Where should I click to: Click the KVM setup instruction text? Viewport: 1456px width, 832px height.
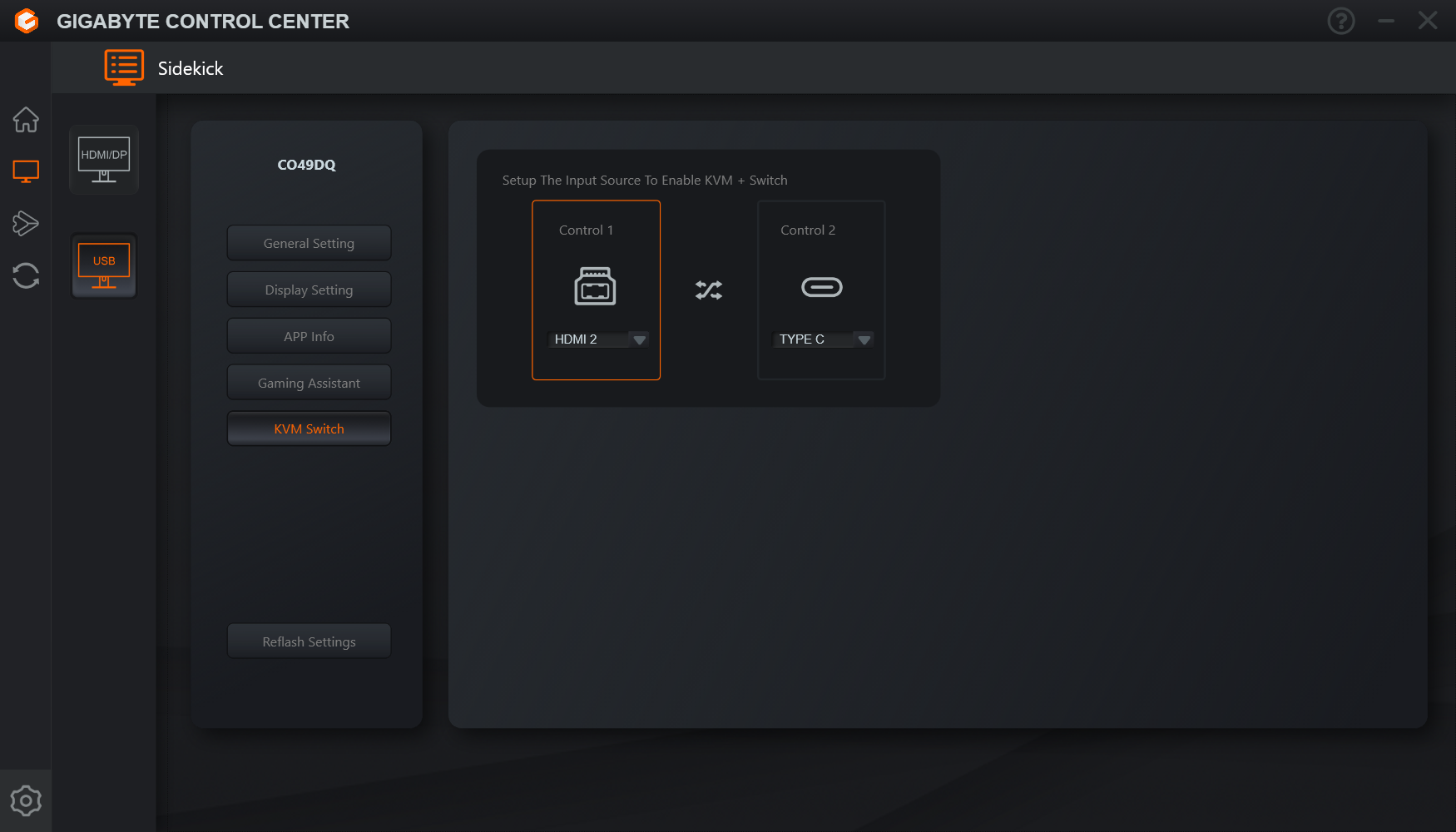click(x=645, y=180)
